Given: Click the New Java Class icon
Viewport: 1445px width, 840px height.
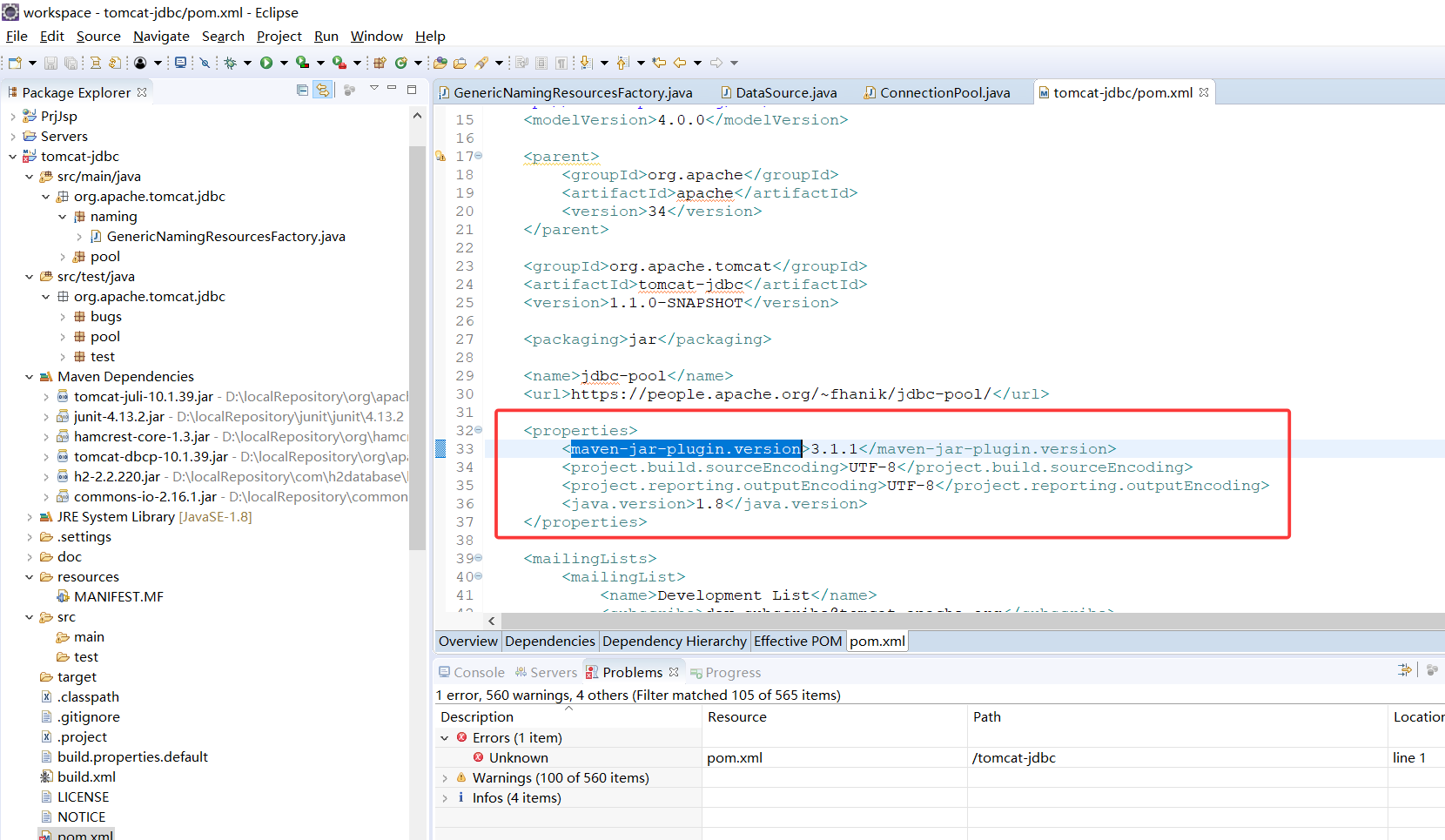Looking at the screenshot, I should 401,63.
